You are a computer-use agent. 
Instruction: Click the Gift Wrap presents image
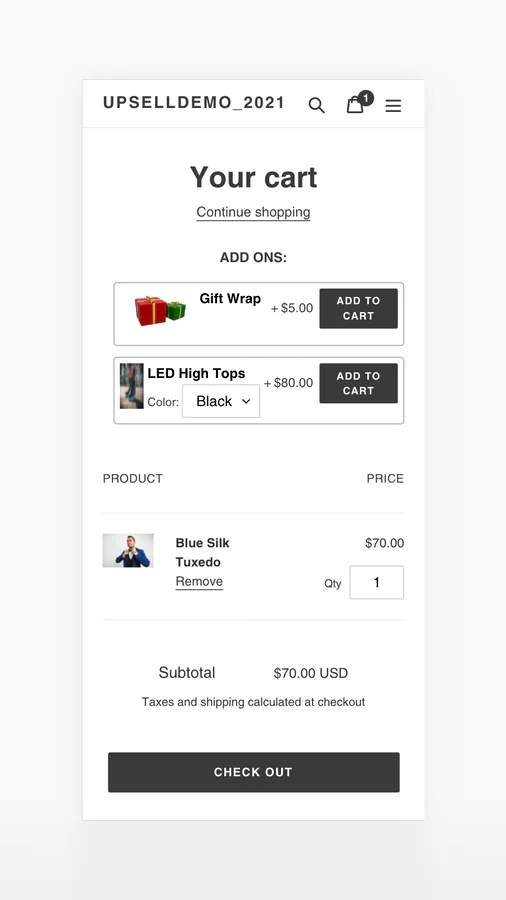pos(160,311)
